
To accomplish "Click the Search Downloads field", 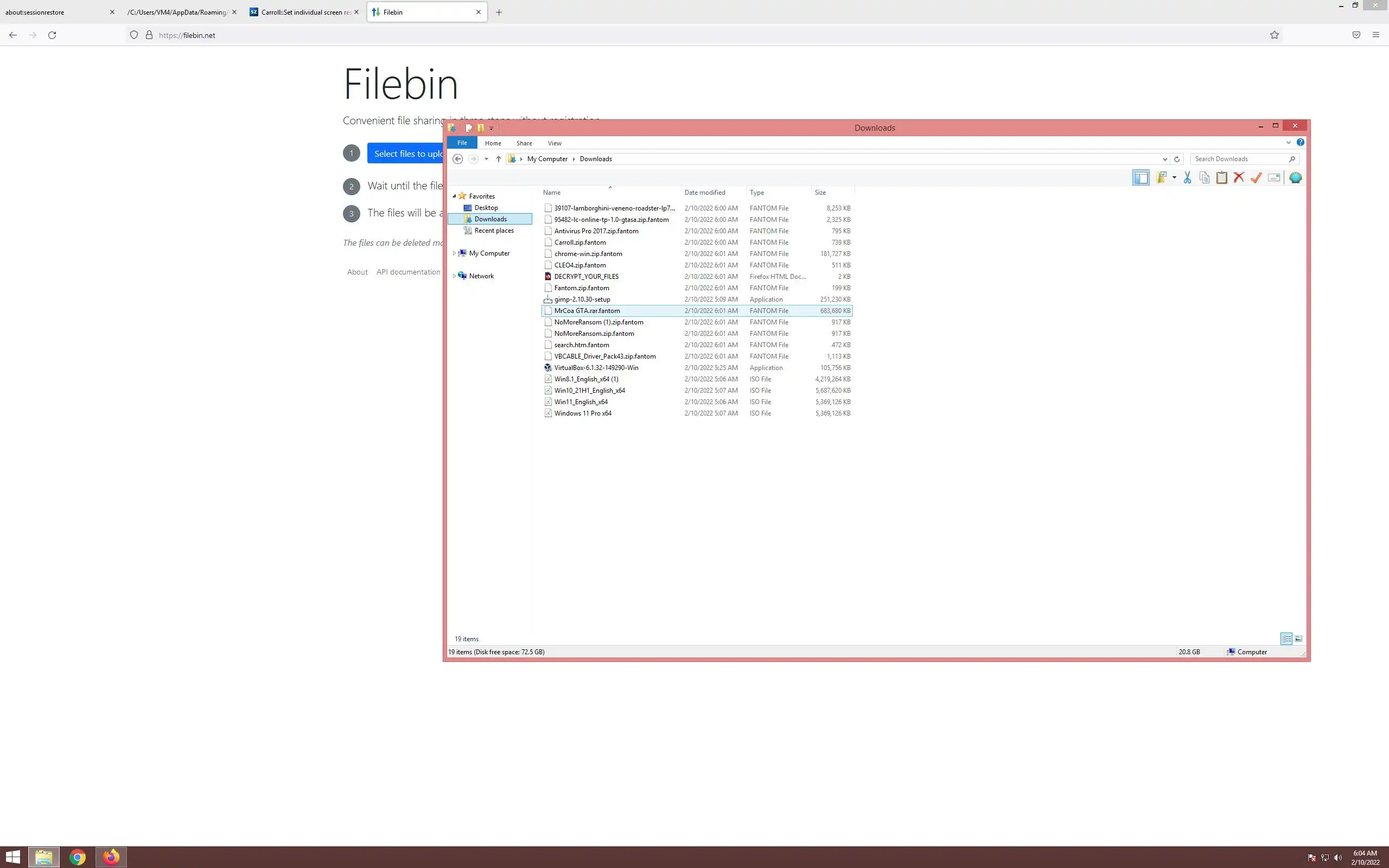I will pos(1240,159).
